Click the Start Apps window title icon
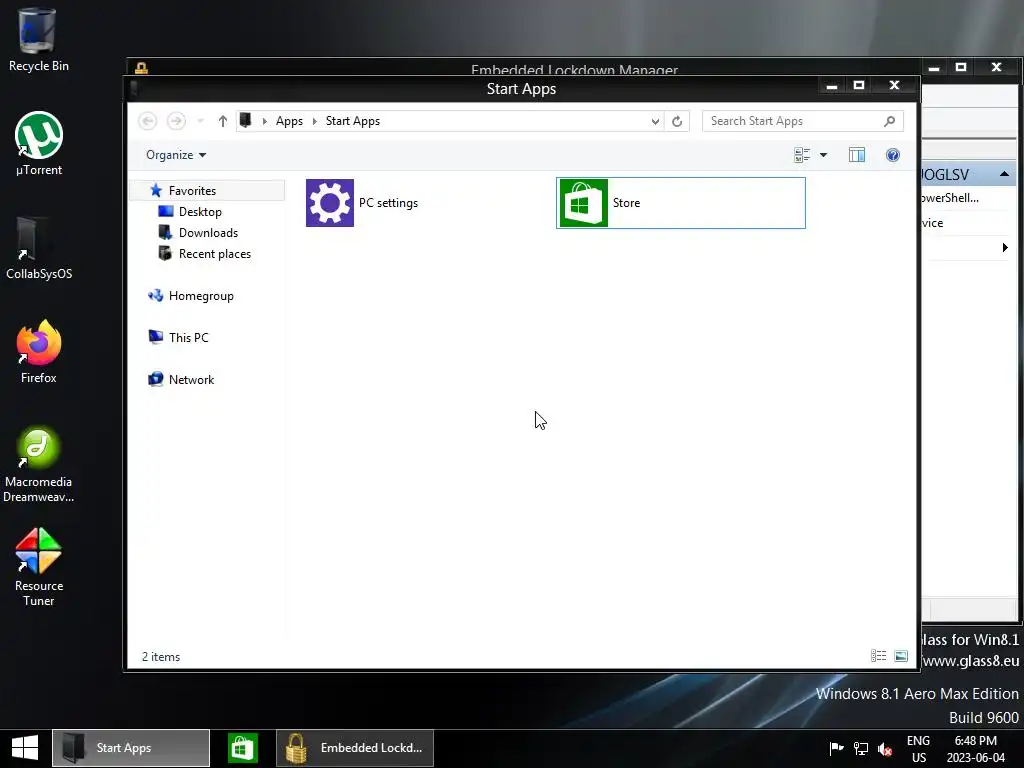 [x=134, y=88]
